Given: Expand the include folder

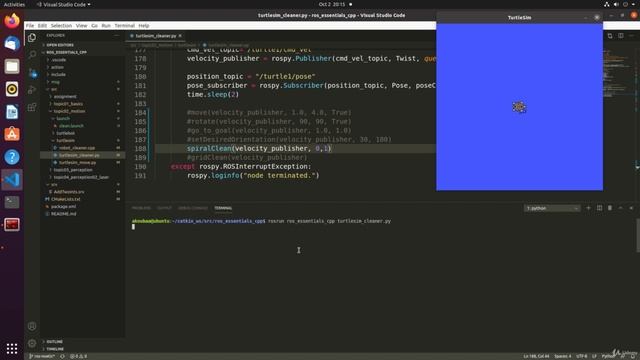Looking at the screenshot, I should (x=58, y=74).
